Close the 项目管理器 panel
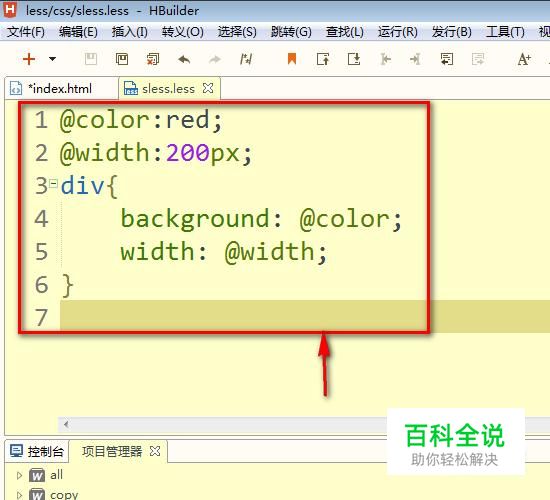The height and width of the screenshot is (500, 550). [x=155, y=451]
